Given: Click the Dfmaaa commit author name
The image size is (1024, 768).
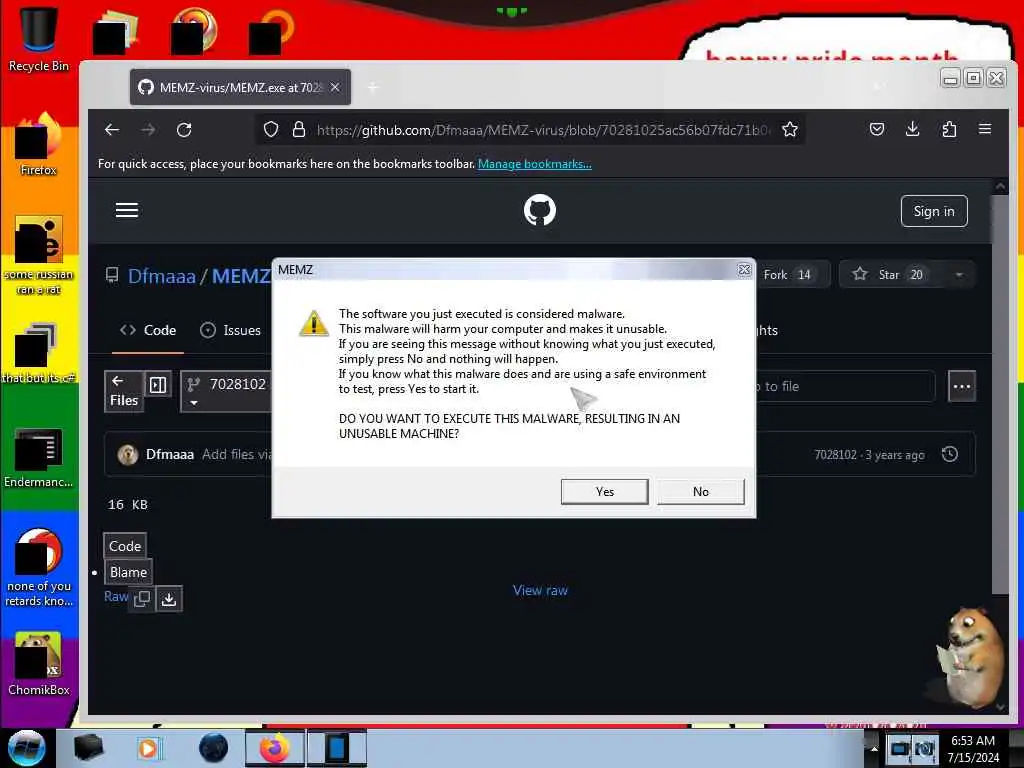Looking at the screenshot, I should click(170, 455).
